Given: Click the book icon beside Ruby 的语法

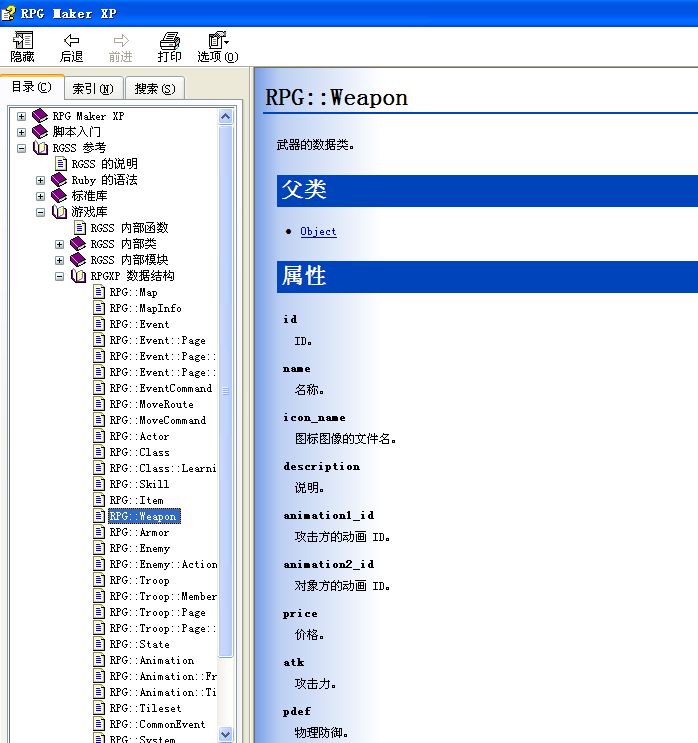Looking at the screenshot, I should 59,180.
